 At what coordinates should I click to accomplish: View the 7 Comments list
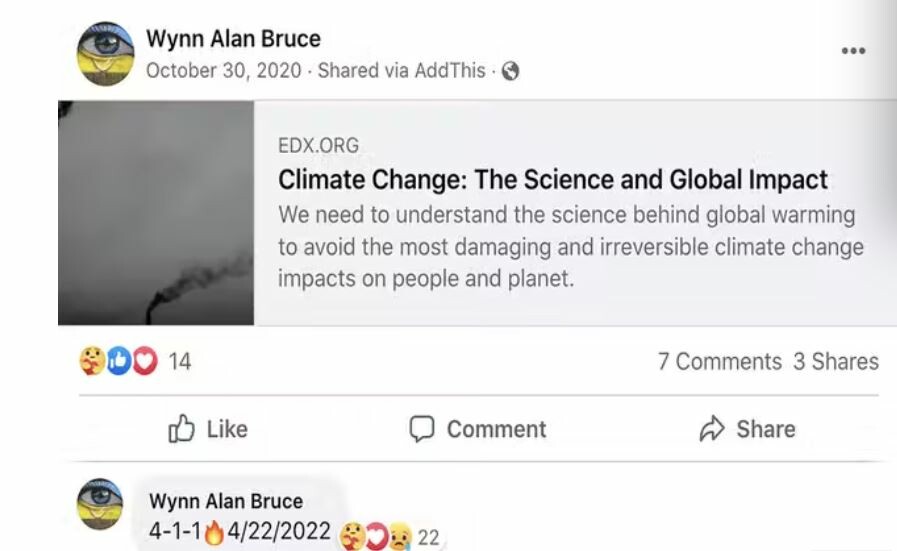coord(720,362)
